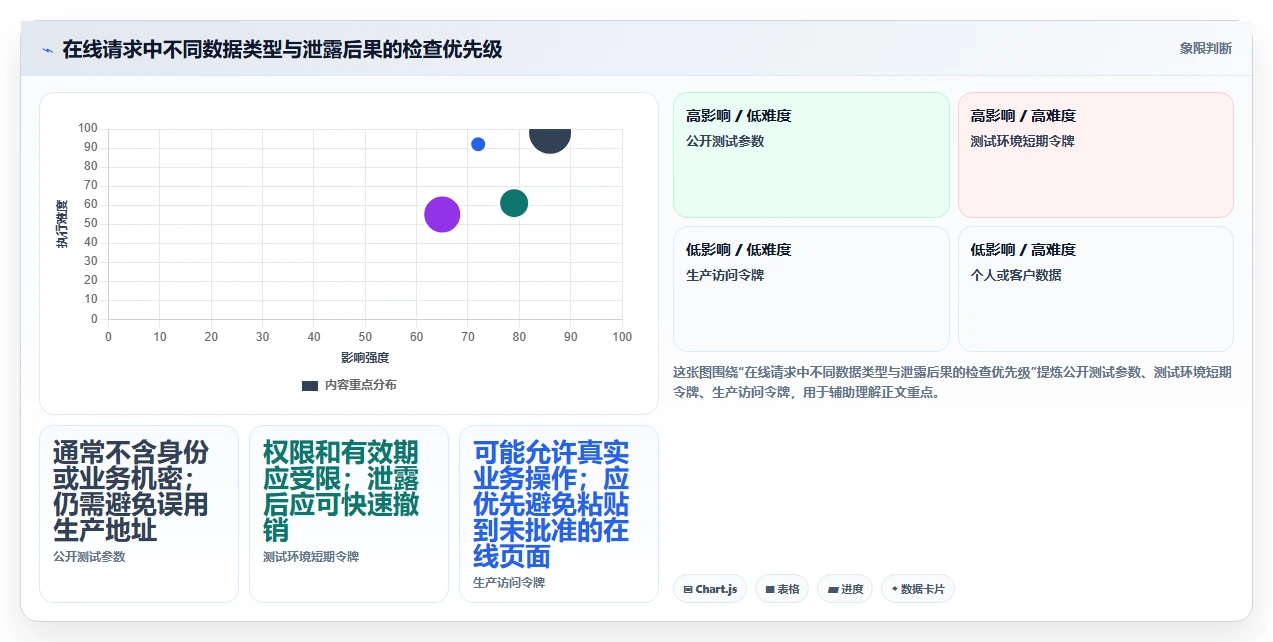This screenshot has height=642, width=1273.
Task: Open the 高影响 / 低难度 quadrant card
Action: (811, 155)
